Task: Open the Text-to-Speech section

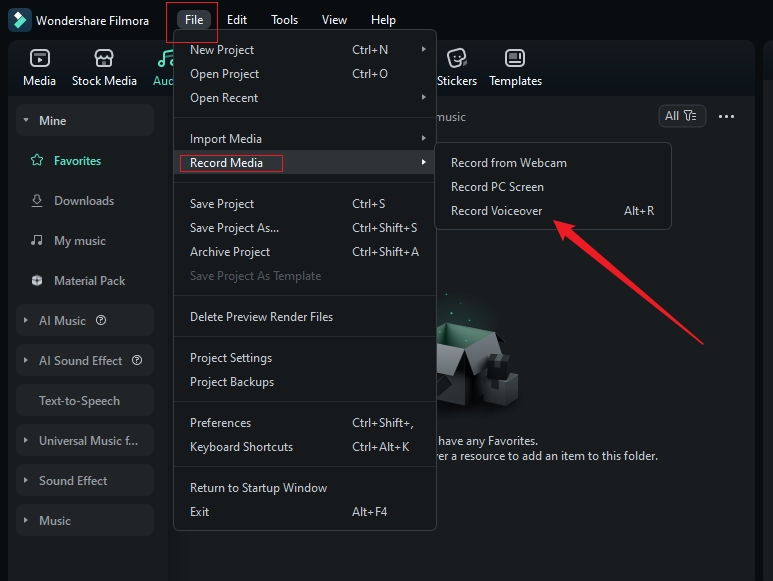Action: (85, 400)
